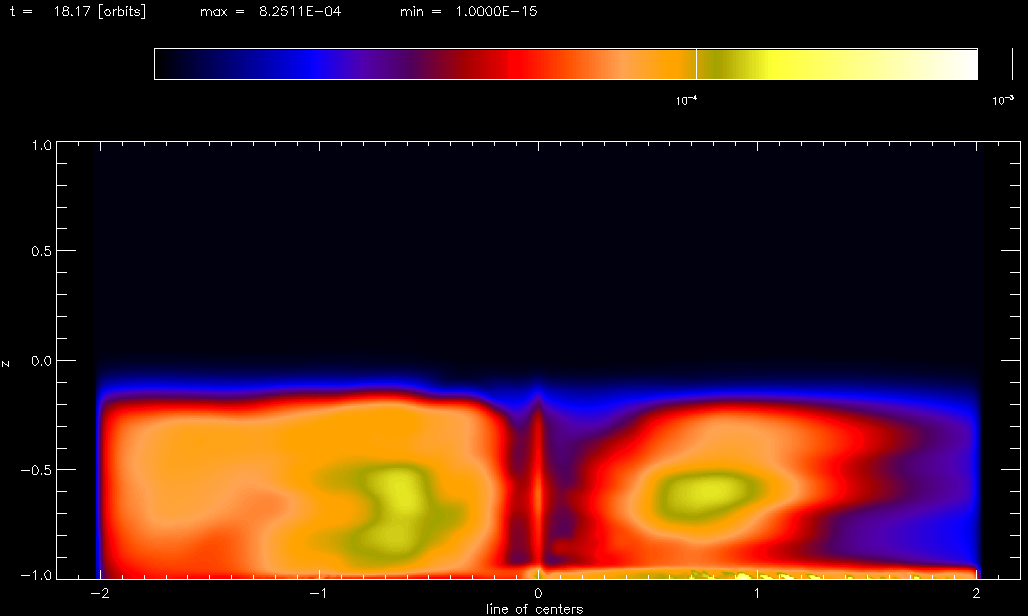Click the 'z' vertical axis label
1028x616 pixels.
point(7,363)
